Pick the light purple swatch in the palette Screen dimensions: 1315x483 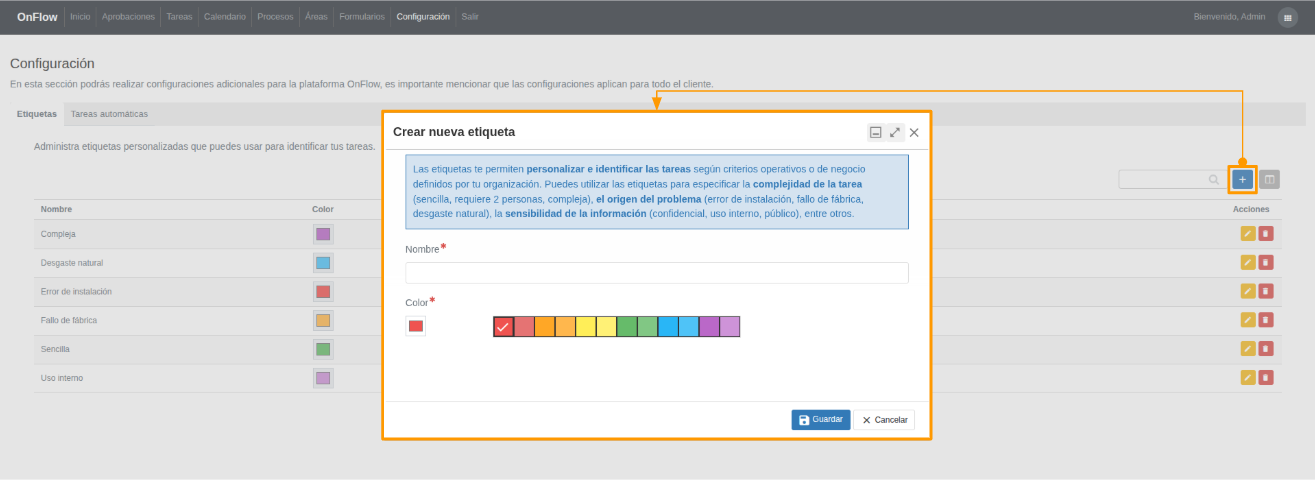point(729,327)
